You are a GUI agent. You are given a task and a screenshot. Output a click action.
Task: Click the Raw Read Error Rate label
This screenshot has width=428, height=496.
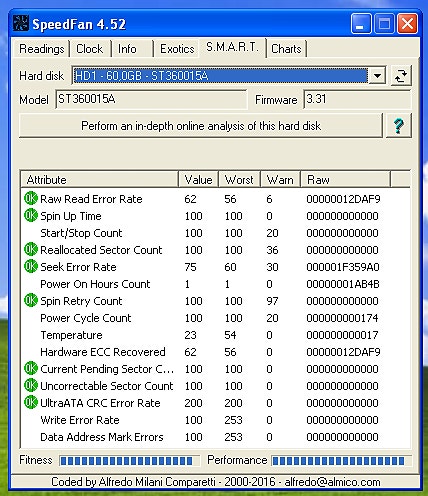pyautogui.click(x=91, y=199)
